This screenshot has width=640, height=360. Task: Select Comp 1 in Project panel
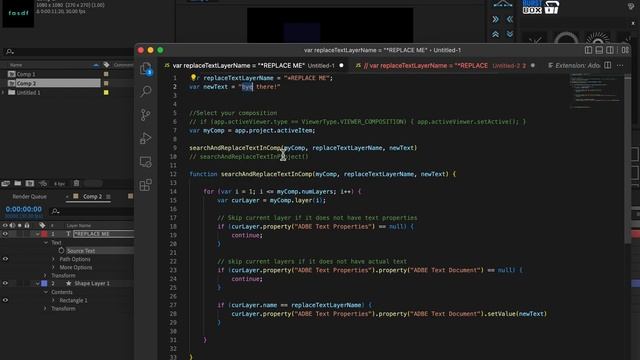[26, 74]
